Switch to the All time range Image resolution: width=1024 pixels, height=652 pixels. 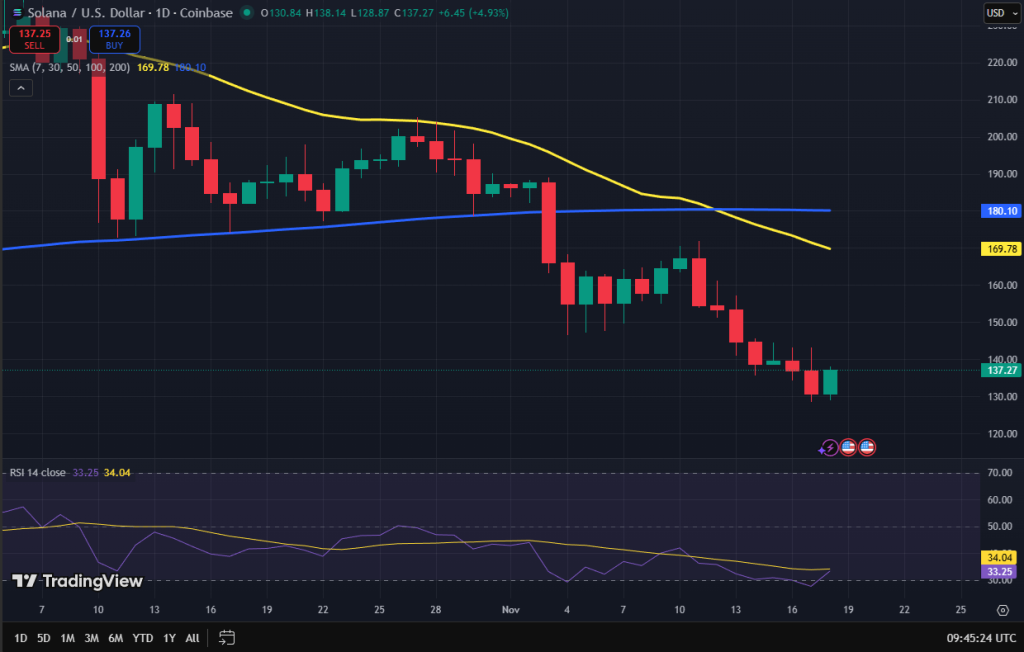192,638
